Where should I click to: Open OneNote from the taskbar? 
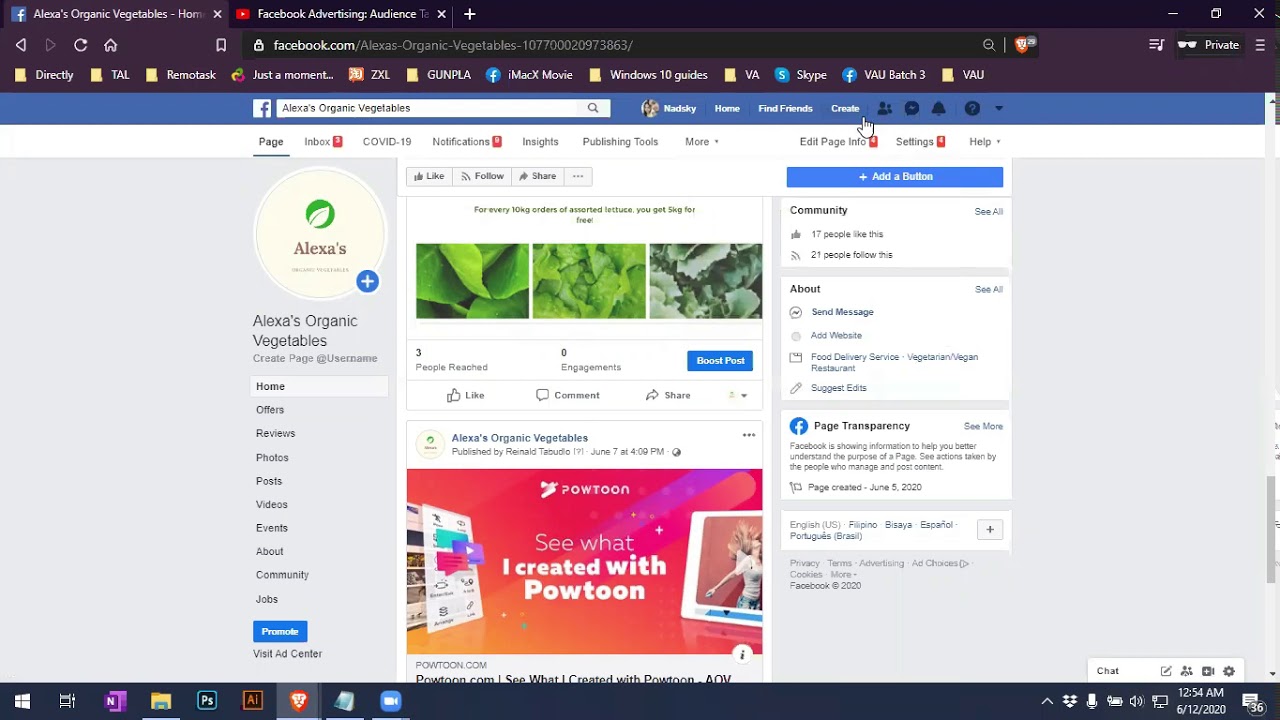tap(114, 701)
